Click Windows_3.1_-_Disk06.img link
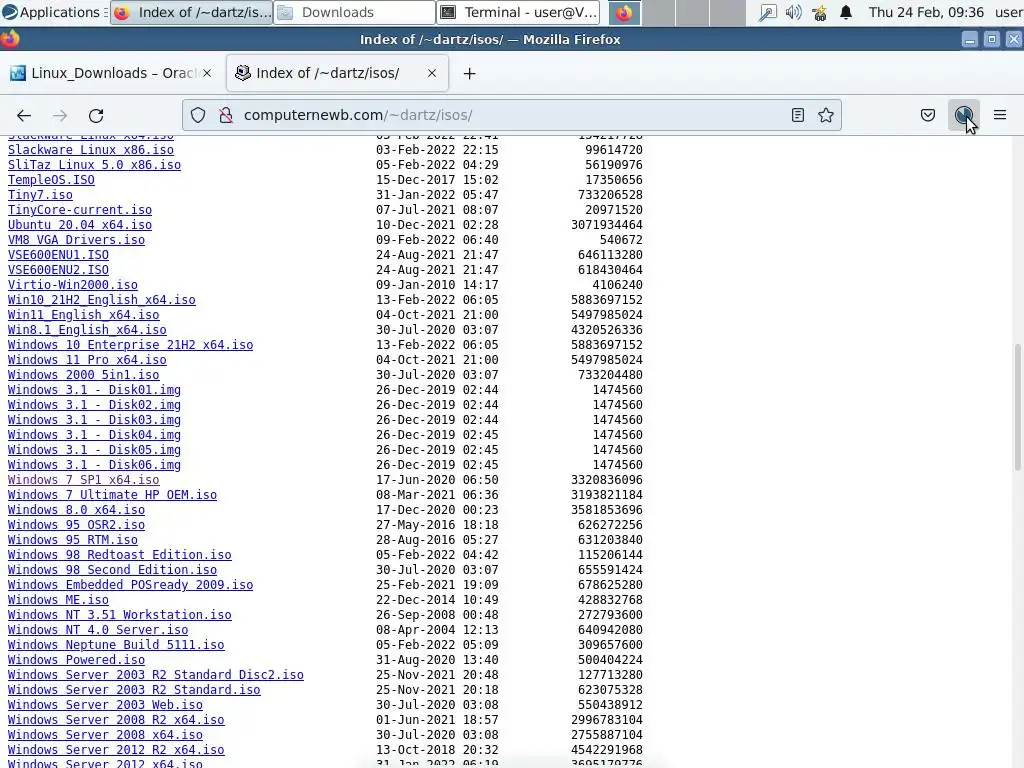 [x=94, y=465]
